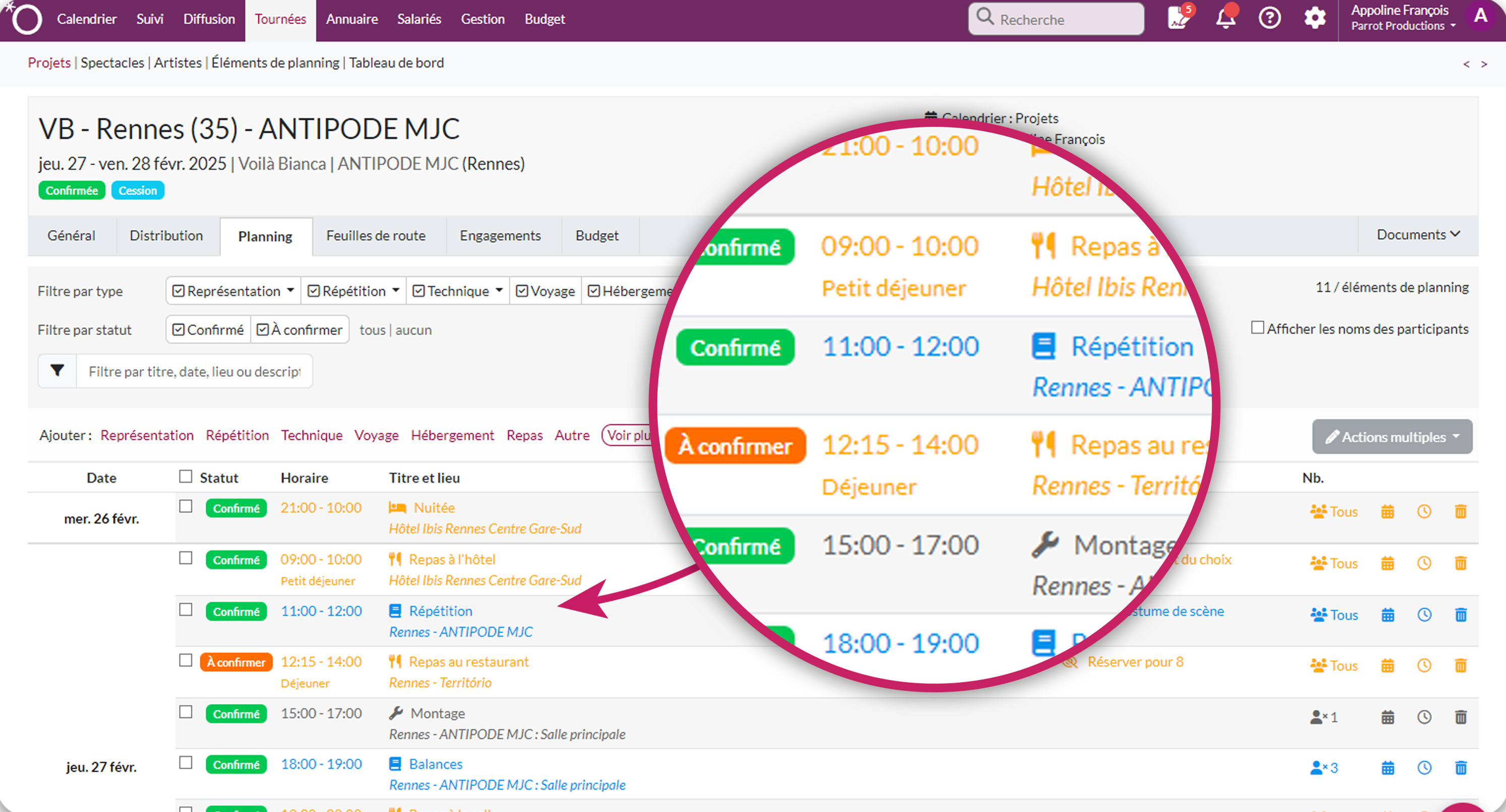The image size is (1506, 812).
Task: Delete the Balances planning item
Action: [1461, 768]
